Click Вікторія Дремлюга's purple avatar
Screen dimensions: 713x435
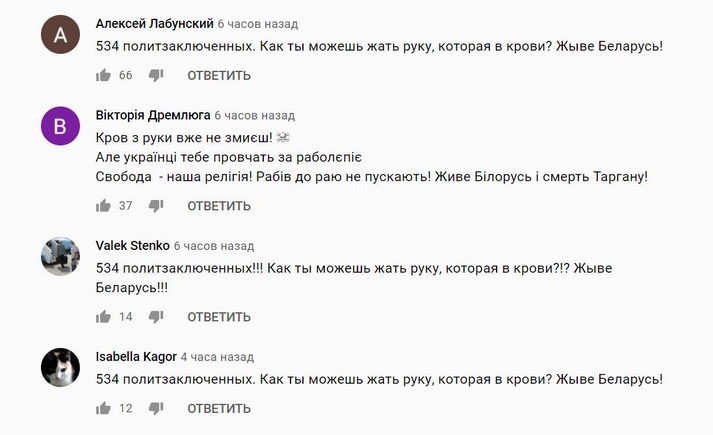(60, 126)
